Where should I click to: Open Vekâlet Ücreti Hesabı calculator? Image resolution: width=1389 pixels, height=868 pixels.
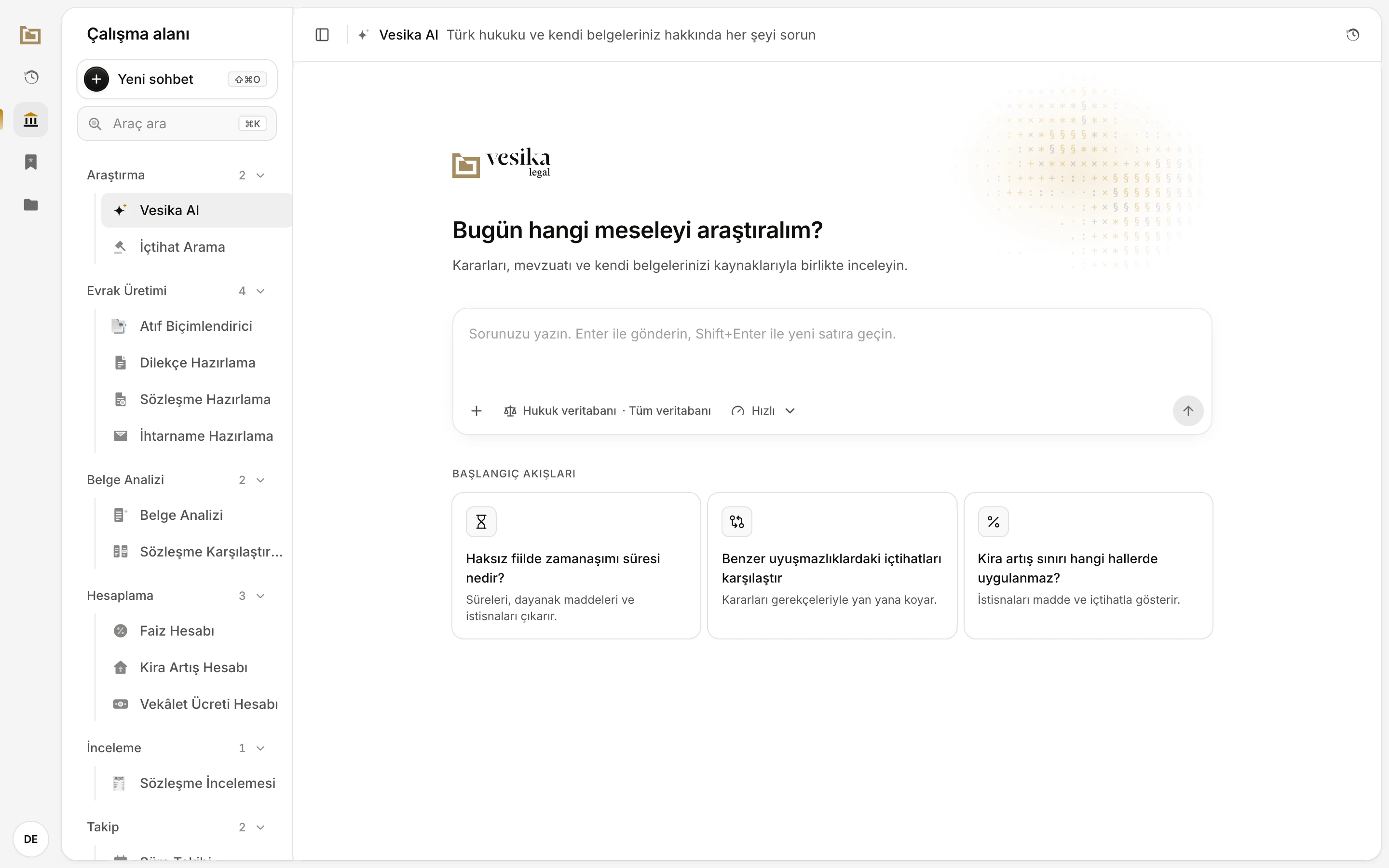196,705
